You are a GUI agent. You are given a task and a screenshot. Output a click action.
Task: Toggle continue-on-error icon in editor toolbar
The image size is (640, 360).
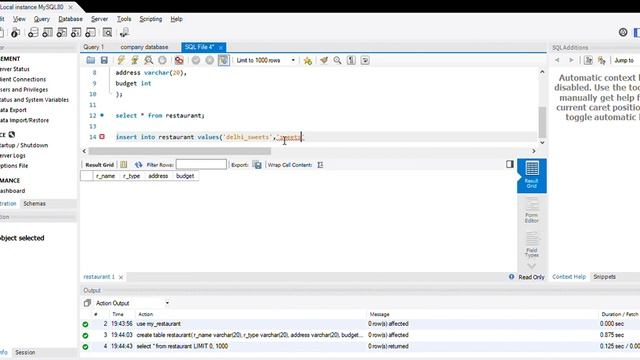click(179, 60)
